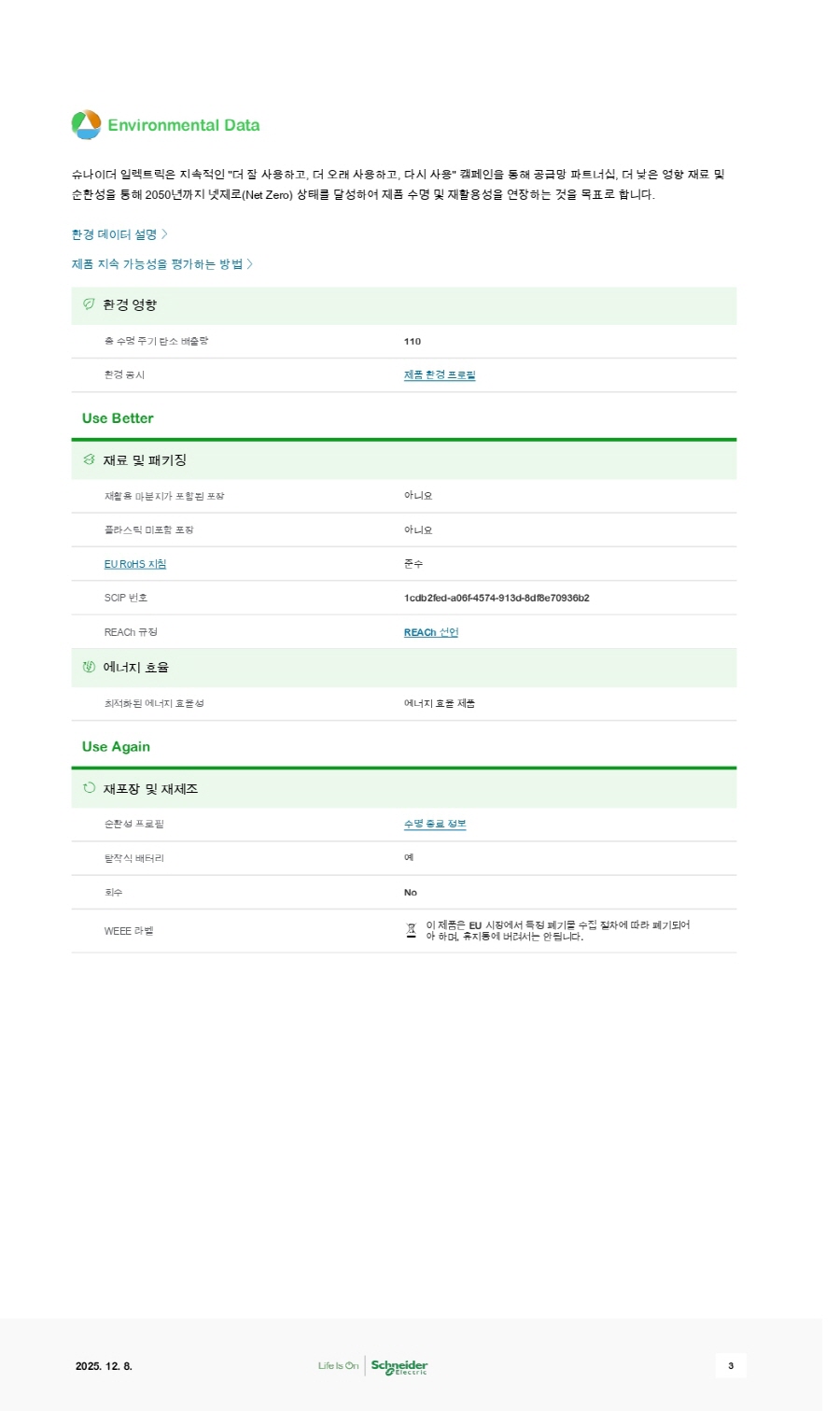Click the icon next to 재료 및 패키징
840x1411 pixels.
[90, 459]
